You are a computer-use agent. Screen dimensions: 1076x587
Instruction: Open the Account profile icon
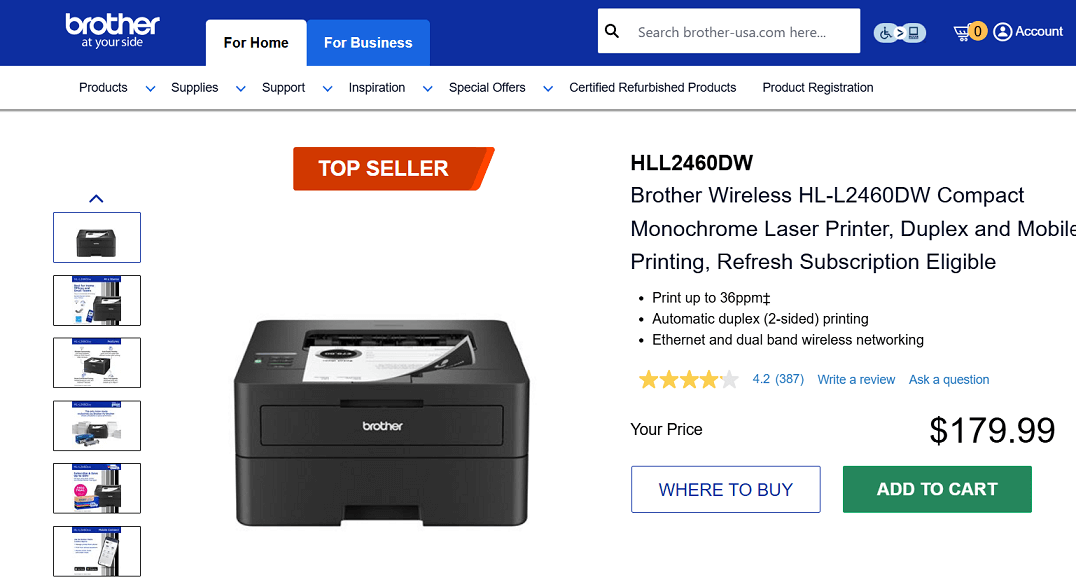[x=1003, y=32]
